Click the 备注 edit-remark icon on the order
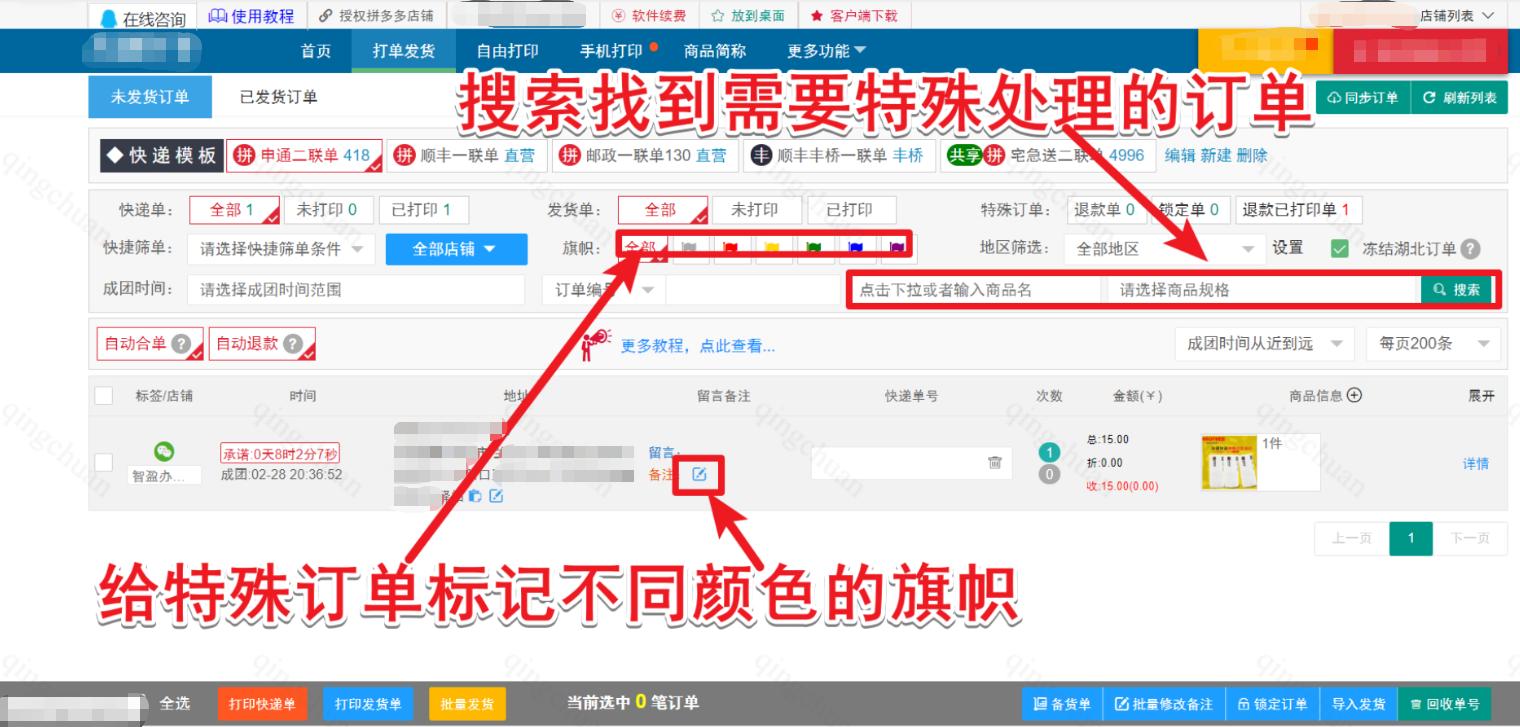Screen dimensions: 1520x727 [x=700, y=475]
